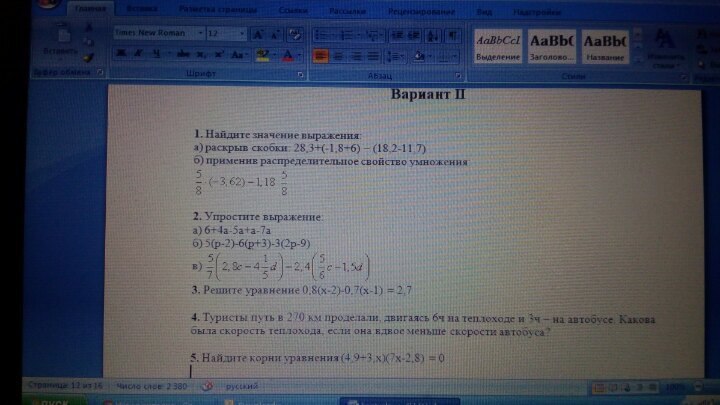Click the Print Layout view icon
Screen dimensions: 720x405
(x=599, y=388)
